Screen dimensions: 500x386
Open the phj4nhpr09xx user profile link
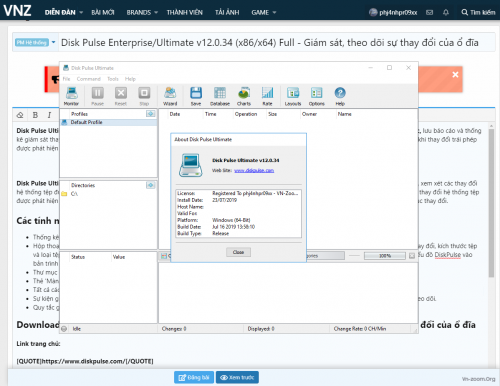(x=393, y=12)
